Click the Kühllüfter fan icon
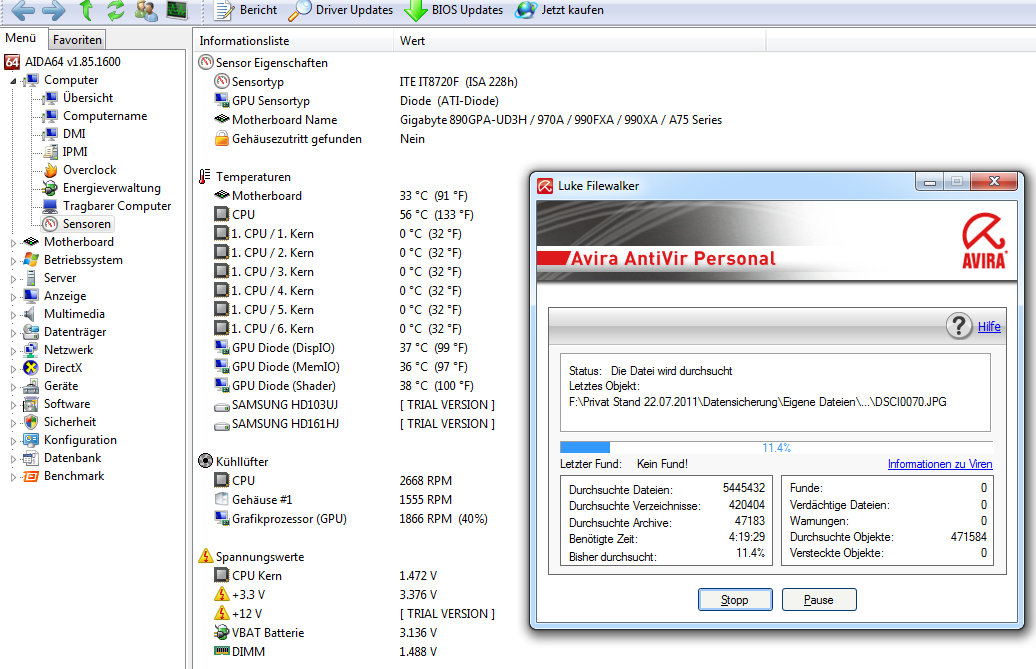 click(x=205, y=461)
